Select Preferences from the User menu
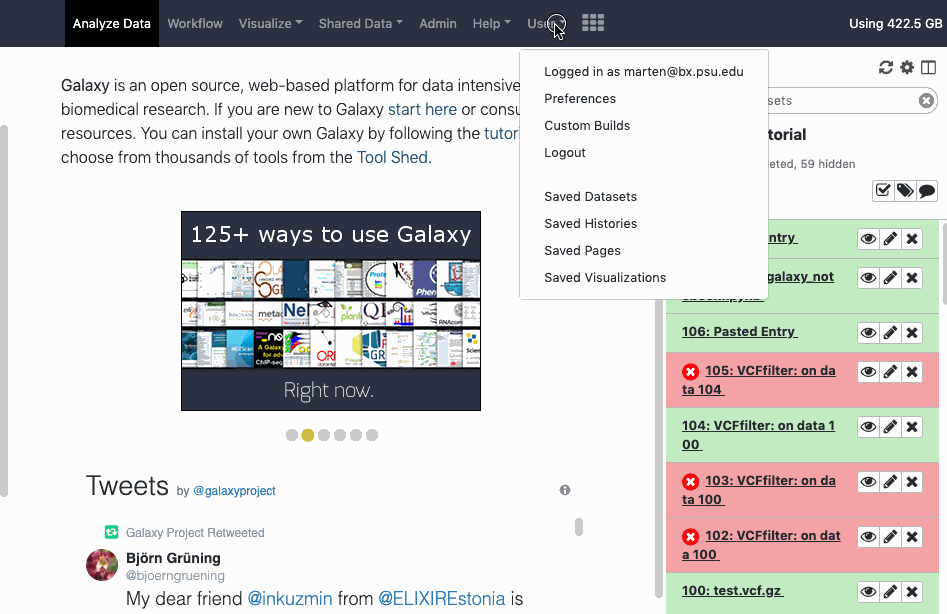 [580, 99]
